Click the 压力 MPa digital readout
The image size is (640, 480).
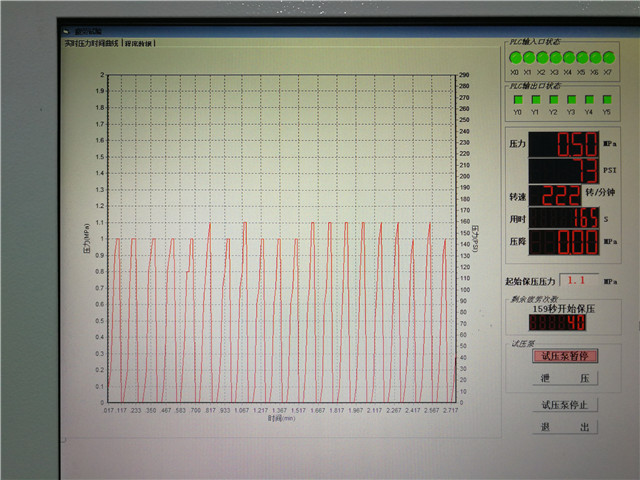pyautogui.click(x=563, y=143)
